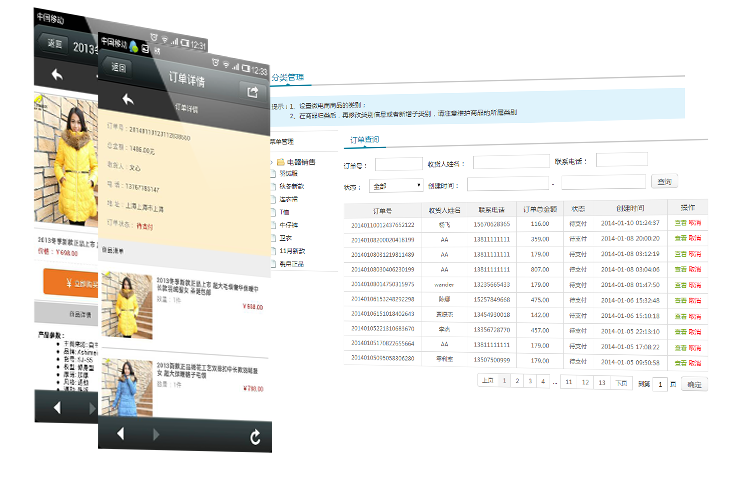Screen dimensions: 748x501
Task: Tap the browser back triangle on front phone
Action: pos(120,434)
